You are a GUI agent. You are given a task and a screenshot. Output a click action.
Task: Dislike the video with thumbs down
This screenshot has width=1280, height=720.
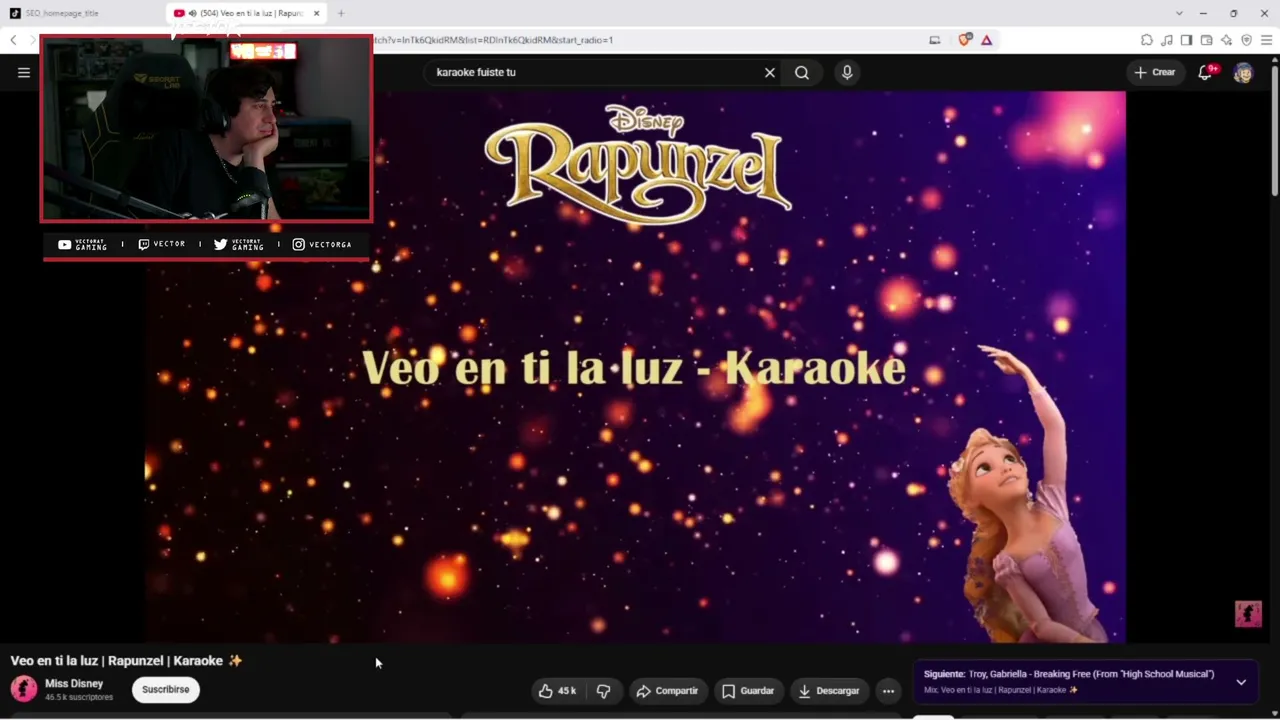(x=603, y=691)
